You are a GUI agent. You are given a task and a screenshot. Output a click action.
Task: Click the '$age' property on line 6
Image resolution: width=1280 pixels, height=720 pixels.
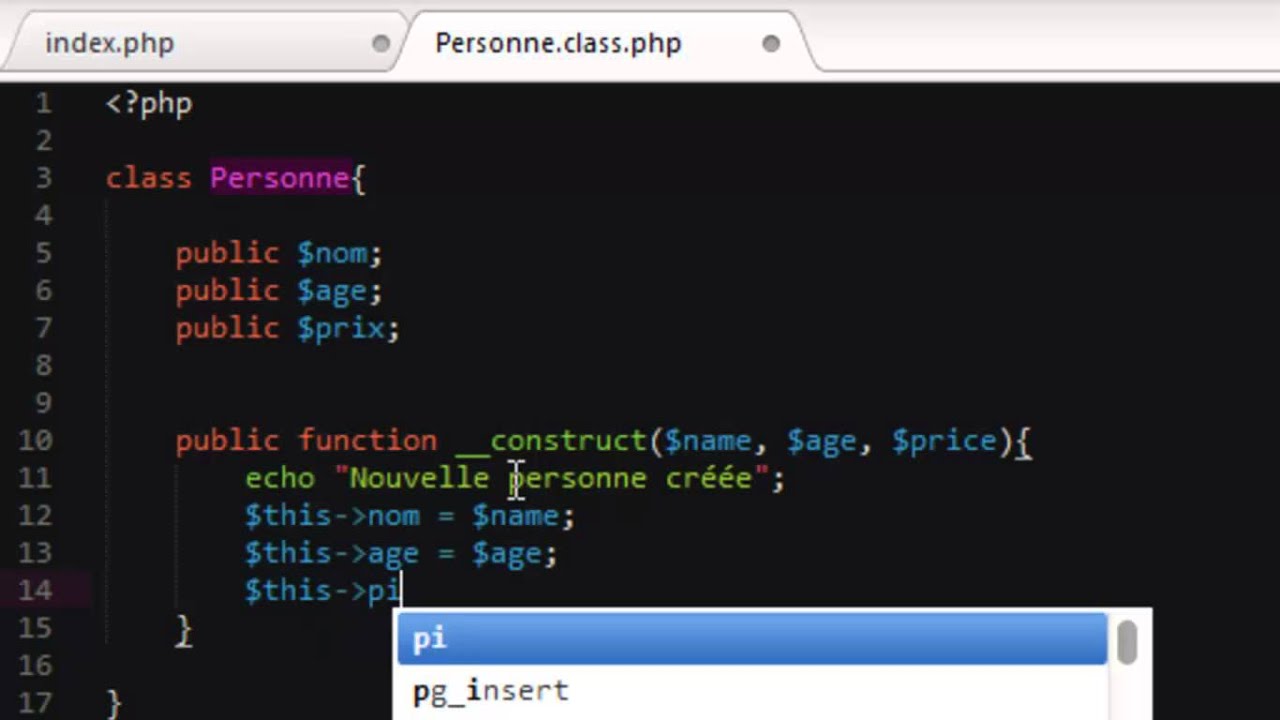coord(332,292)
